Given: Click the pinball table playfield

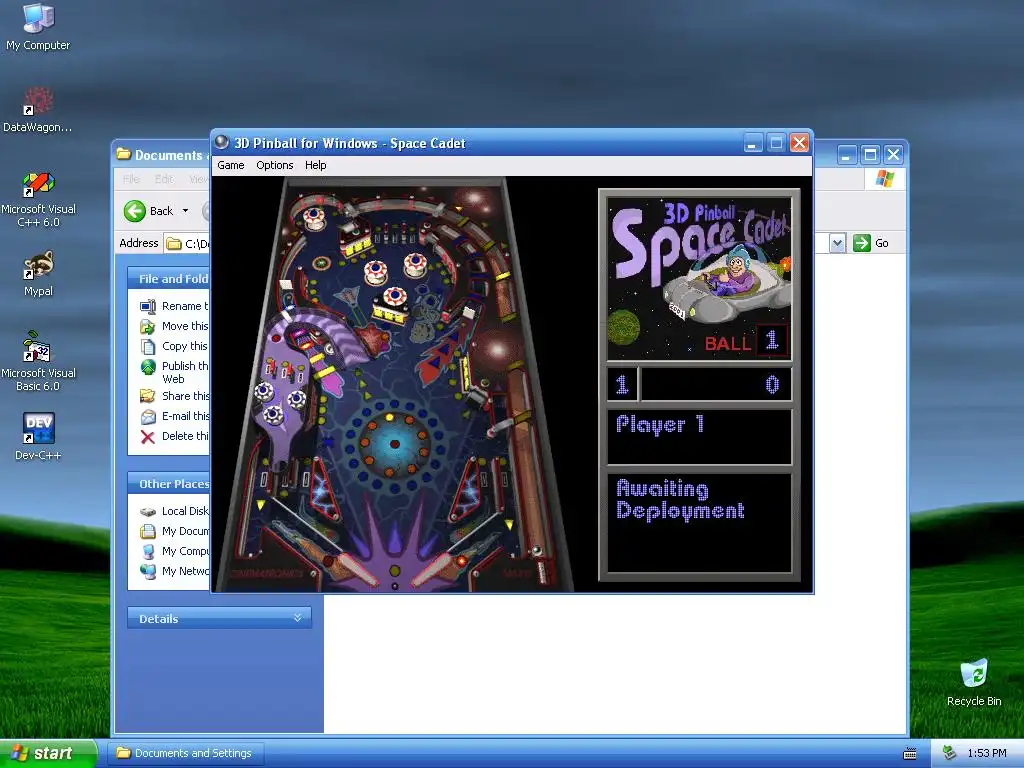Looking at the screenshot, I should (394, 384).
